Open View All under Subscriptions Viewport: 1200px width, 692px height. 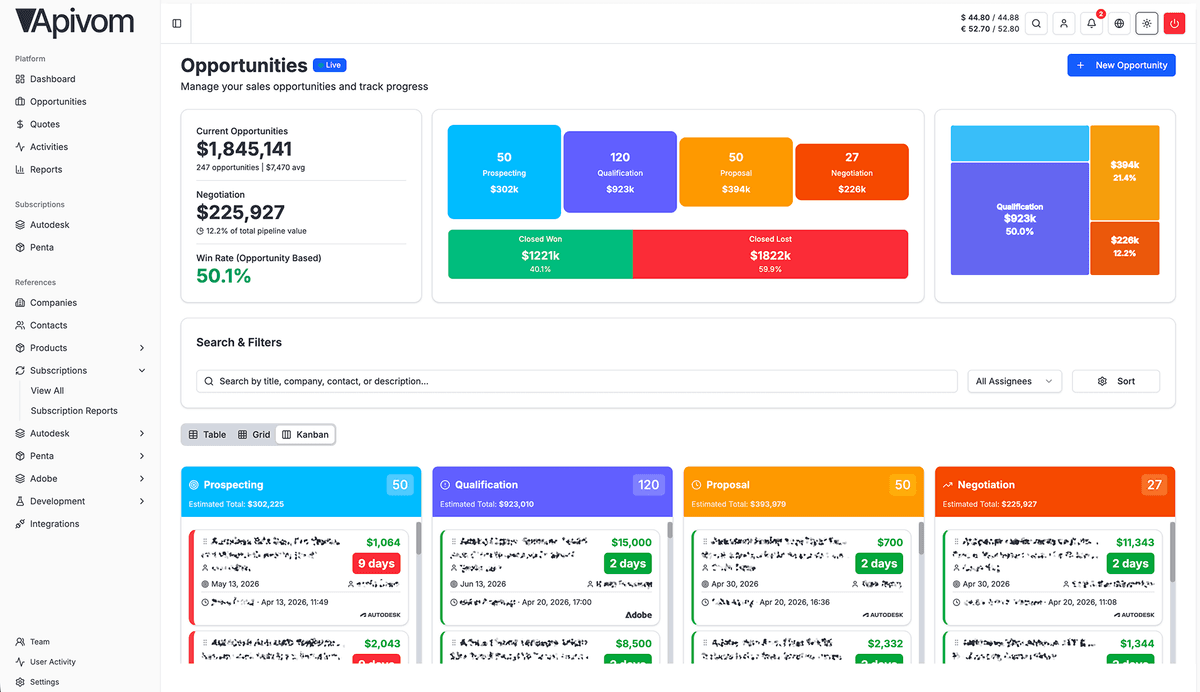click(47, 391)
